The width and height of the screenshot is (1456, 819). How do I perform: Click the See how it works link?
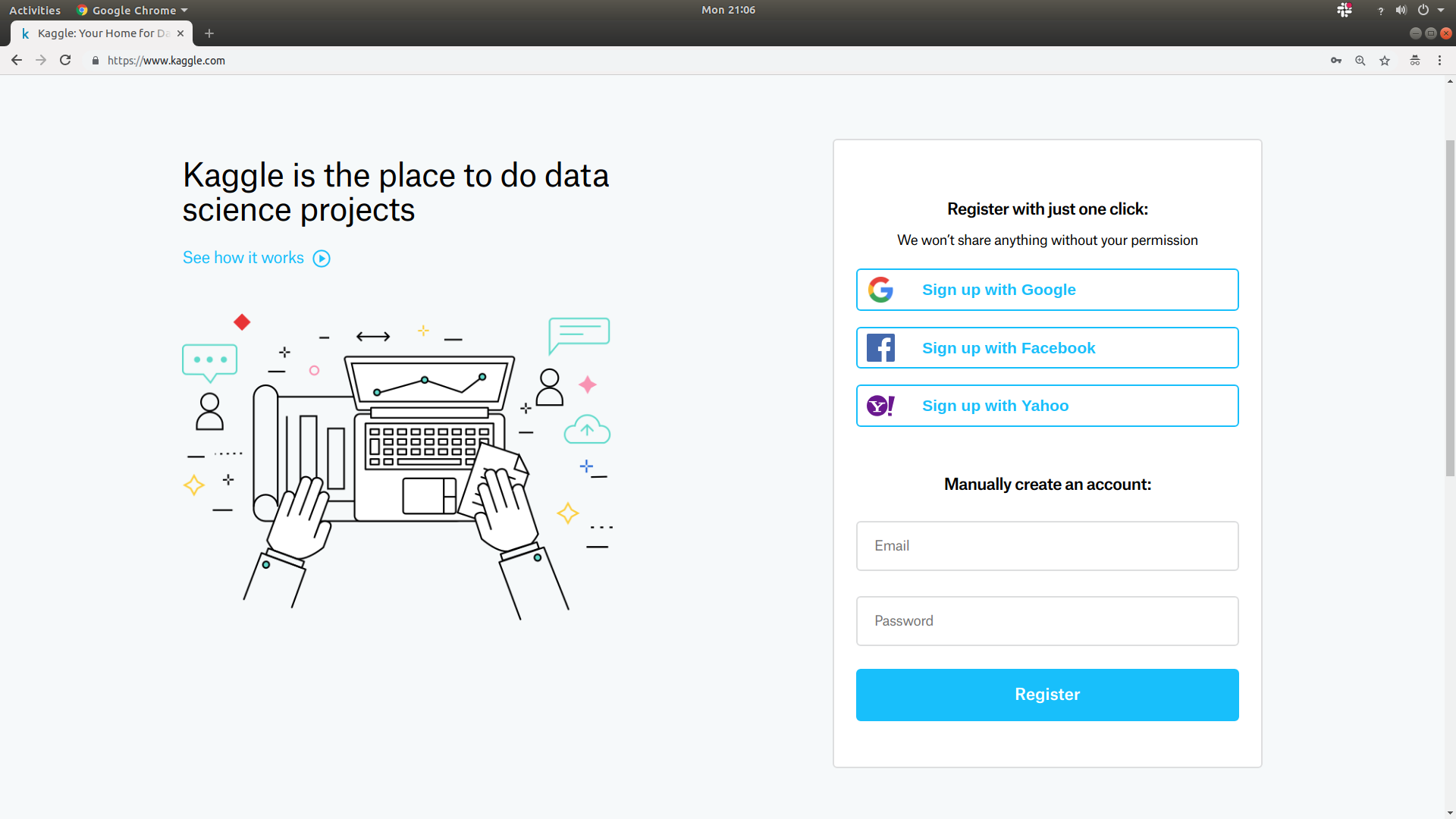(243, 258)
